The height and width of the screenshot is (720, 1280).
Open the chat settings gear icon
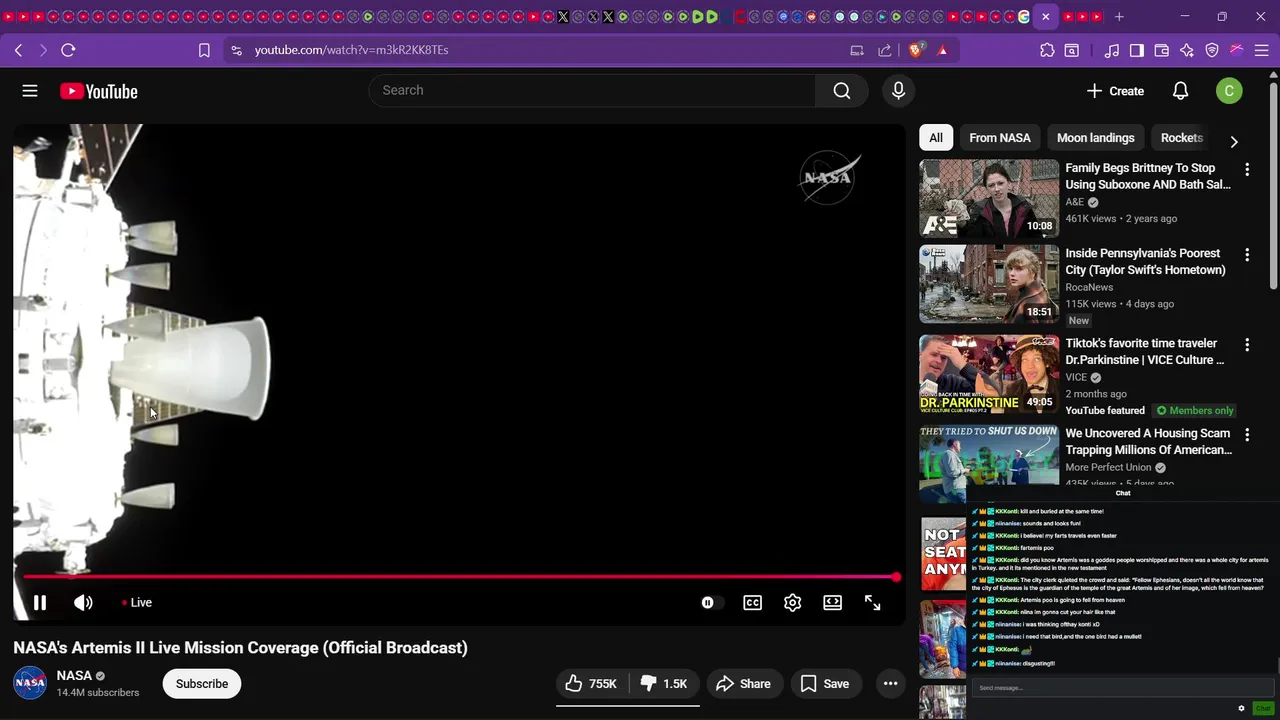coord(1241,708)
